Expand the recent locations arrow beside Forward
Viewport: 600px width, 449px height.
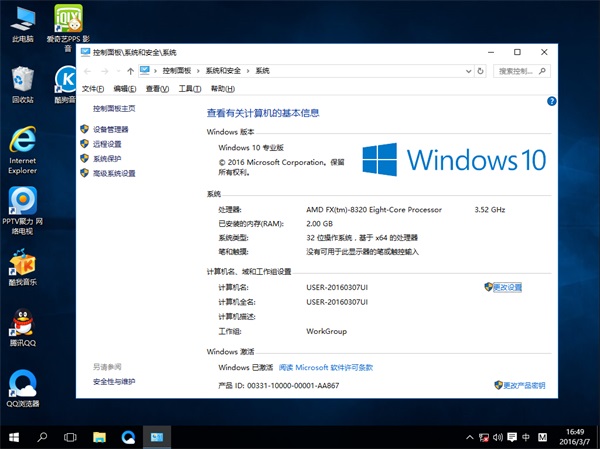coord(117,71)
